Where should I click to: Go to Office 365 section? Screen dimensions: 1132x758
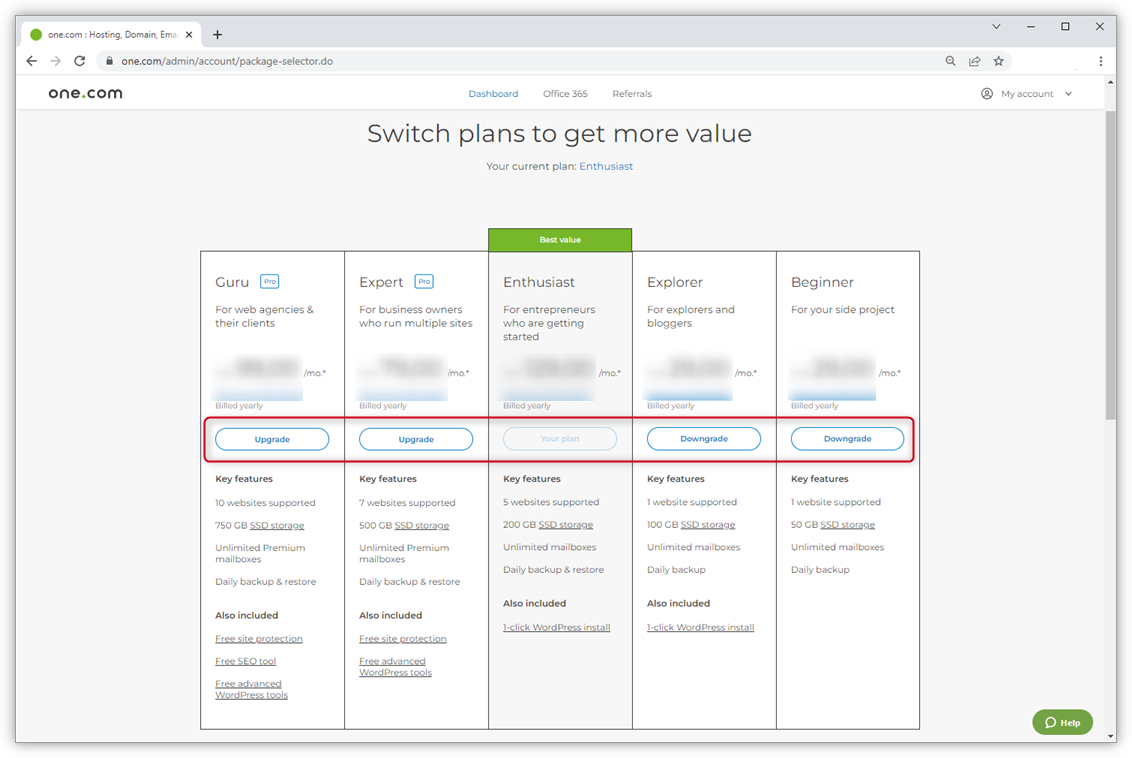(565, 94)
